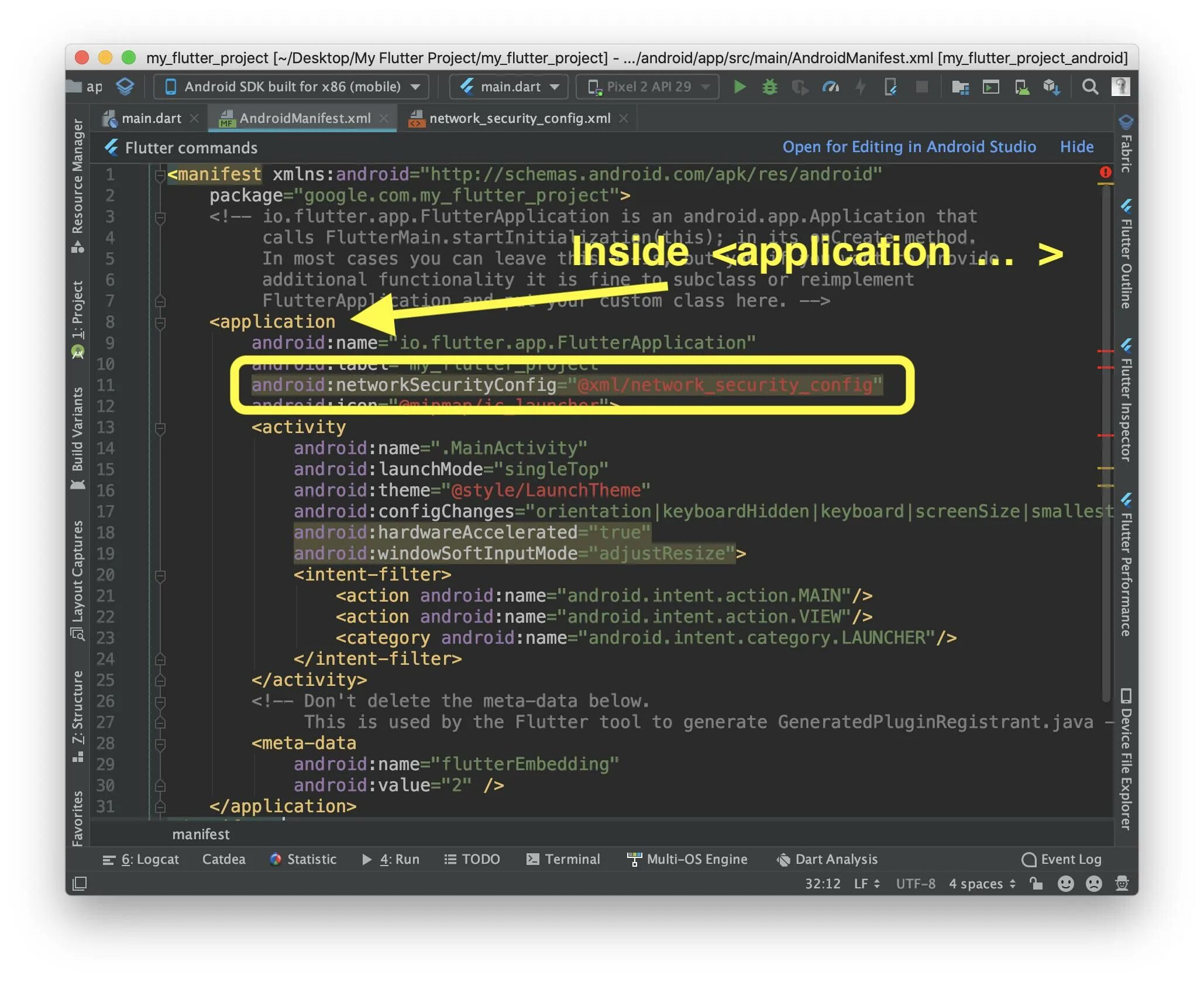This screenshot has height=982, width=1204.
Task: Open the profiler gauge icon
Action: [830, 87]
